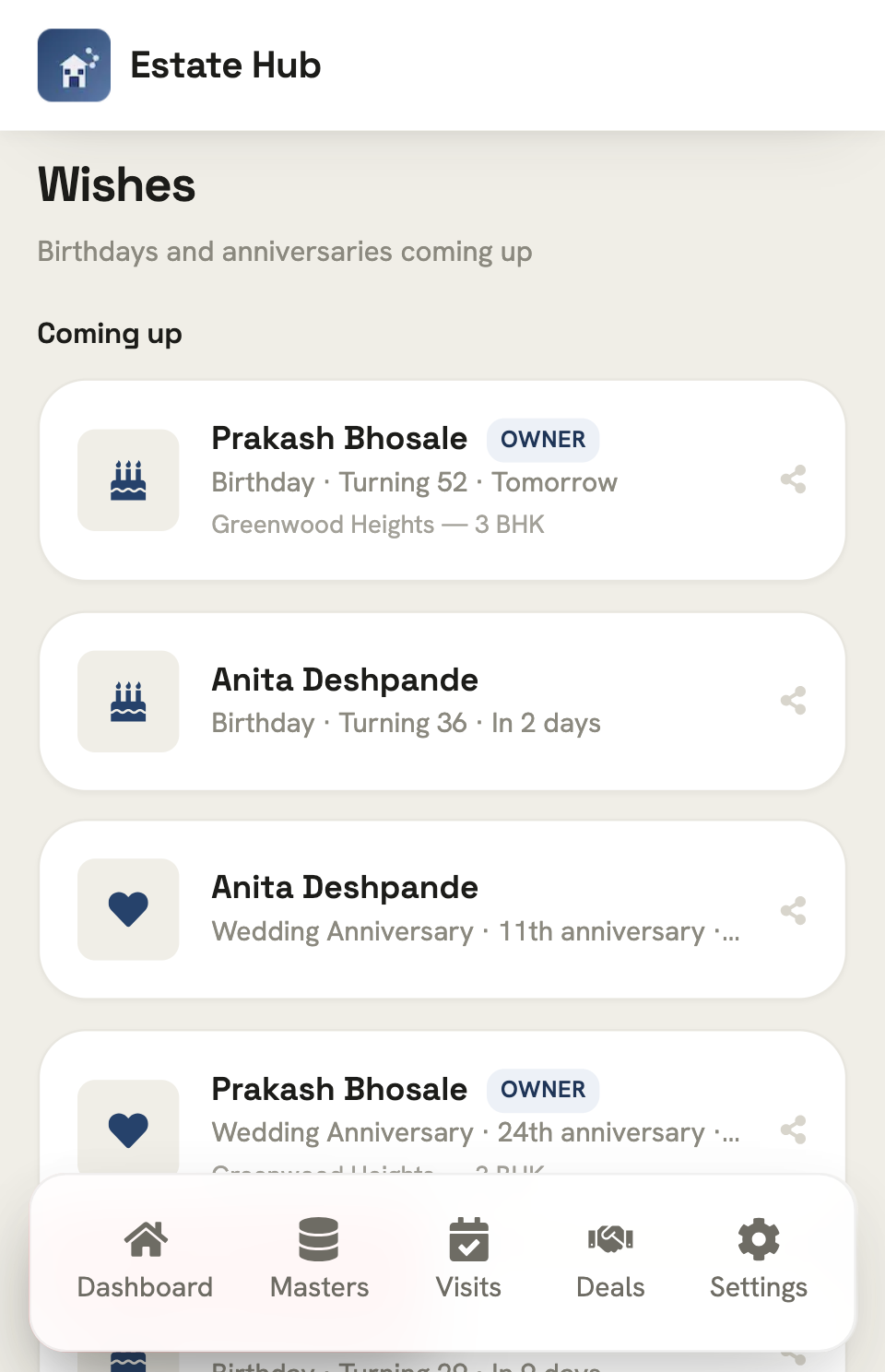Switch to the Masters tab
This screenshot has width=885, height=1372.
click(319, 1260)
